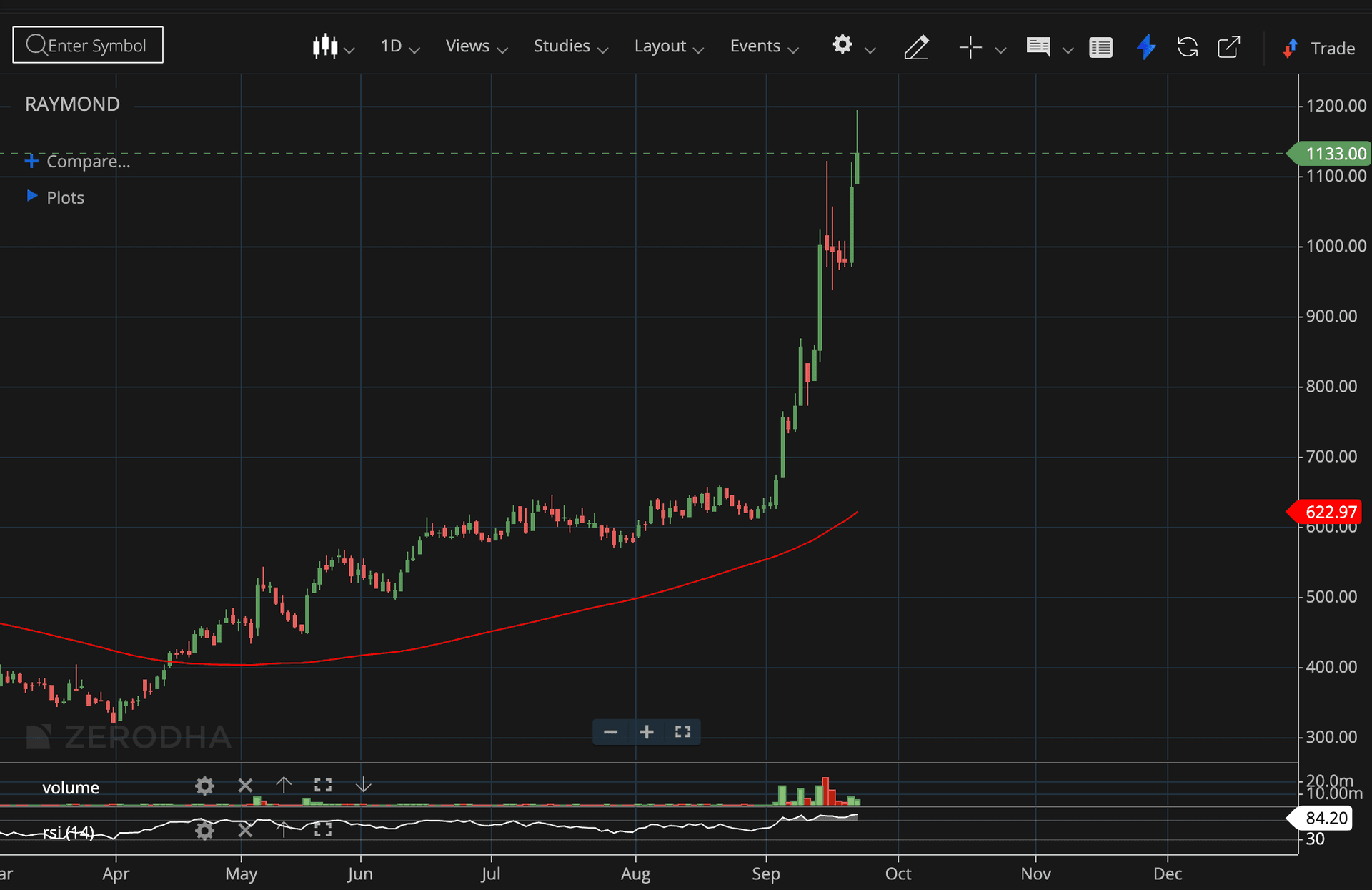Click the 1200.00 price axis label

[1336, 106]
